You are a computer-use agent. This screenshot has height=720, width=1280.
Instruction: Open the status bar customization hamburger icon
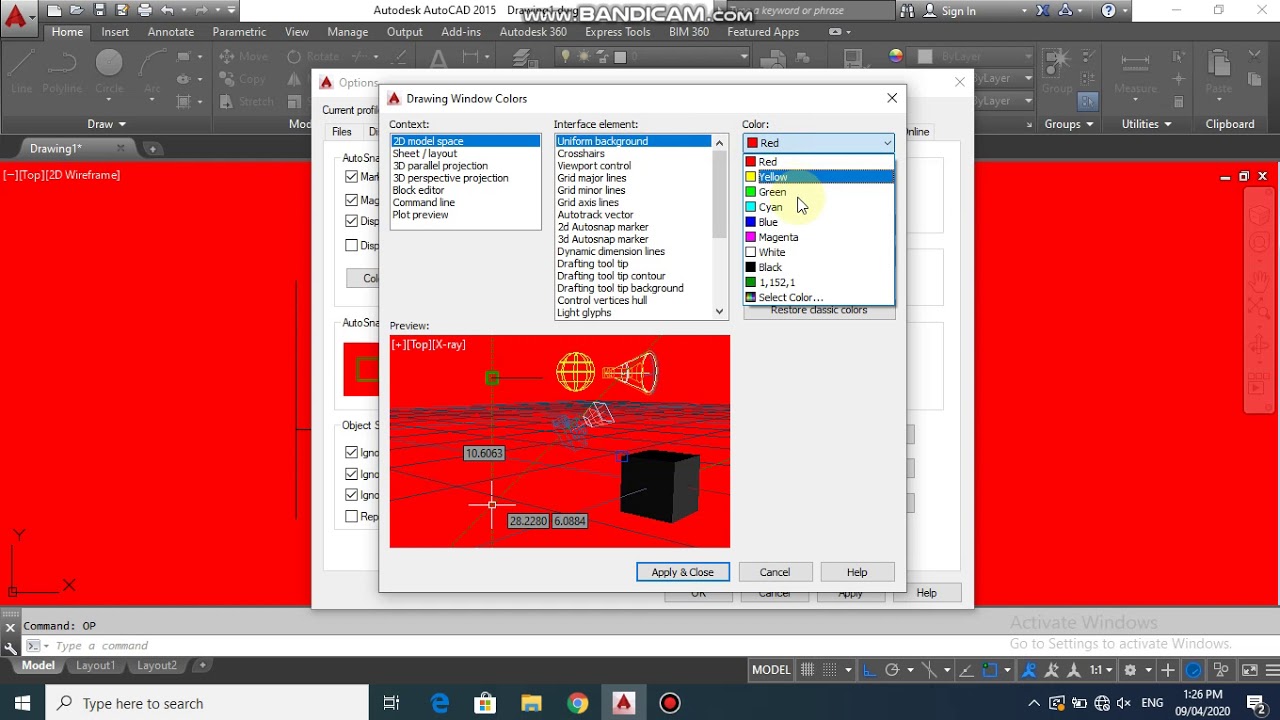pos(1271,670)
